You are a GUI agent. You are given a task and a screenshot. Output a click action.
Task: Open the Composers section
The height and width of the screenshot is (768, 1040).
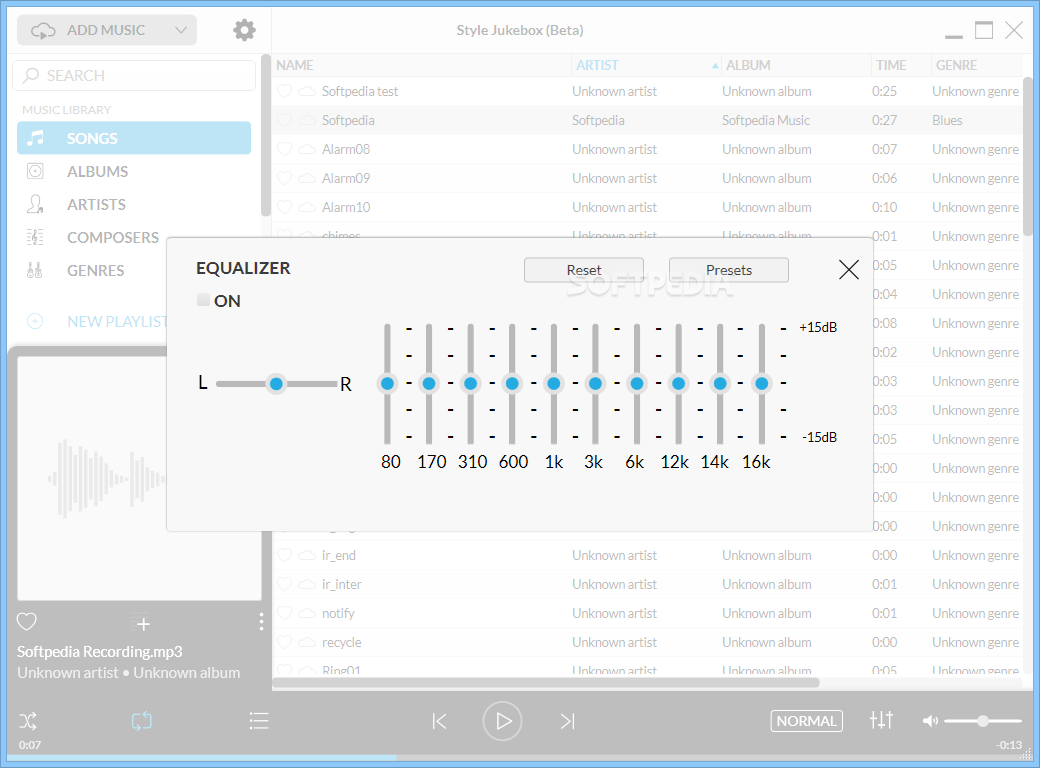click(113, 237)
